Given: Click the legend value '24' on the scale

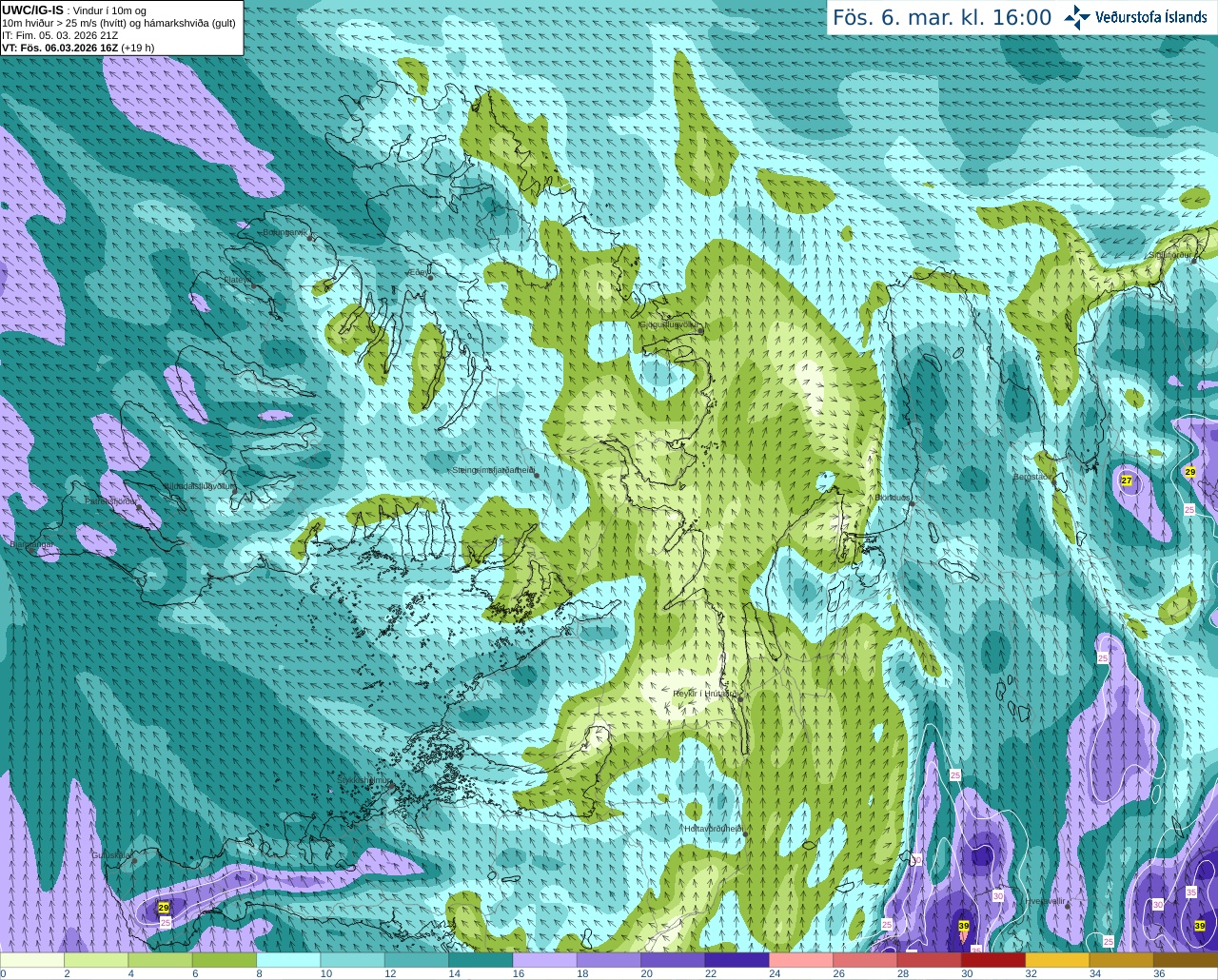Looking at the screenshot, I should (x=775, y=973).
